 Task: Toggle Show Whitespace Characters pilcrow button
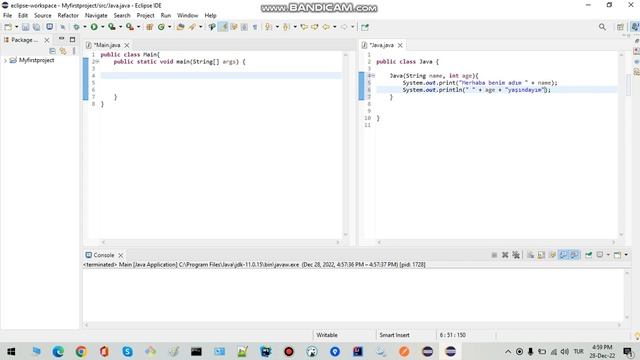255,27
